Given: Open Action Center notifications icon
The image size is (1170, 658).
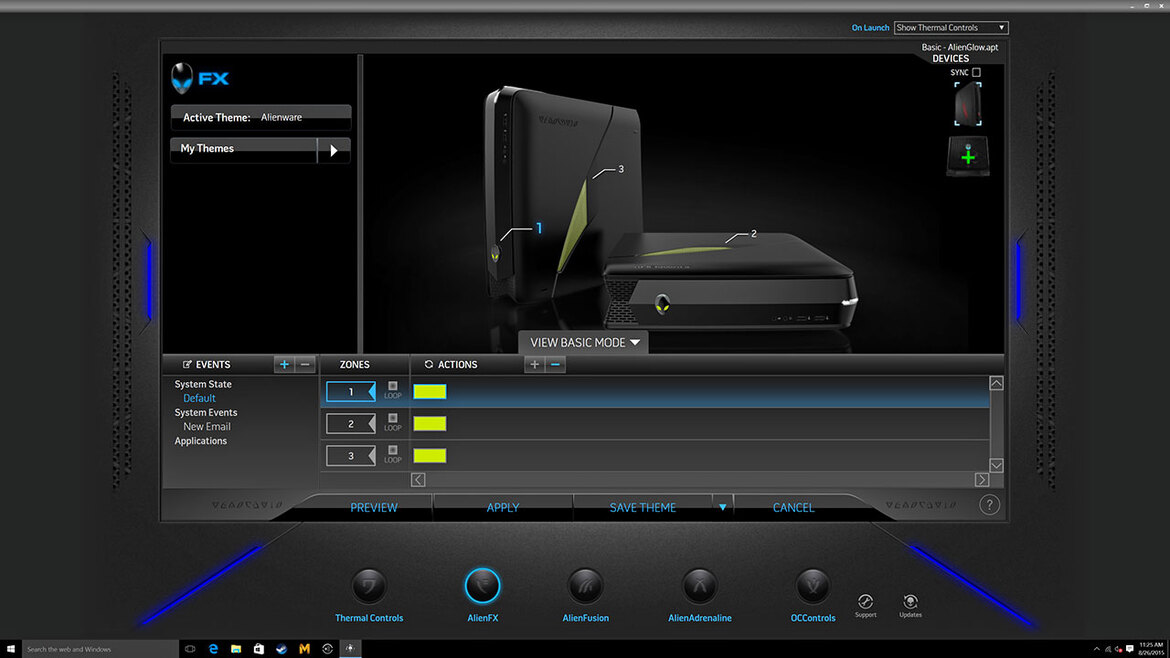Looking at the screenshot, I should point(1130,649).
